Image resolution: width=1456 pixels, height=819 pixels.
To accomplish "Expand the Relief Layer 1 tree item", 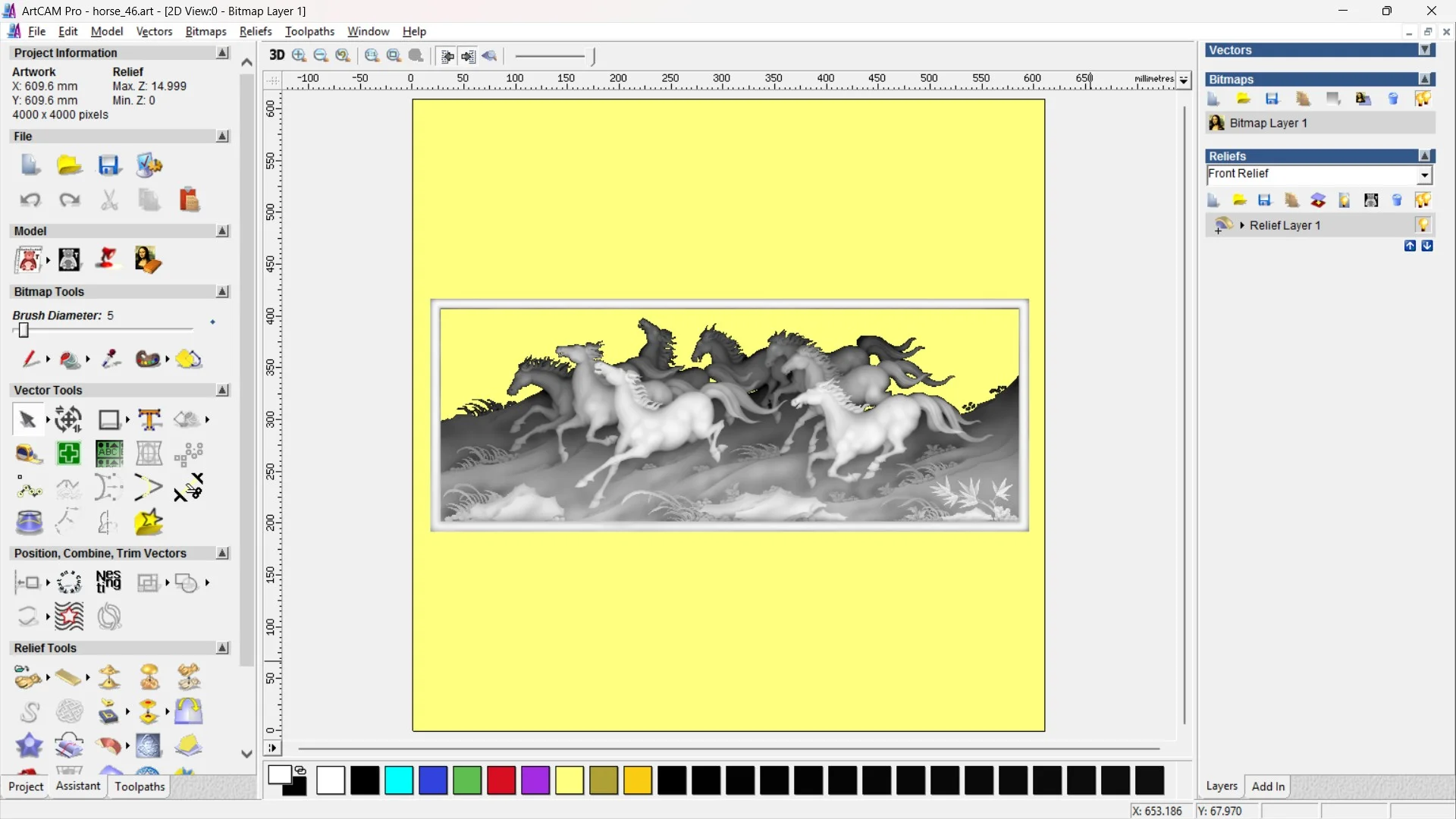I will tap(1242, 225).
